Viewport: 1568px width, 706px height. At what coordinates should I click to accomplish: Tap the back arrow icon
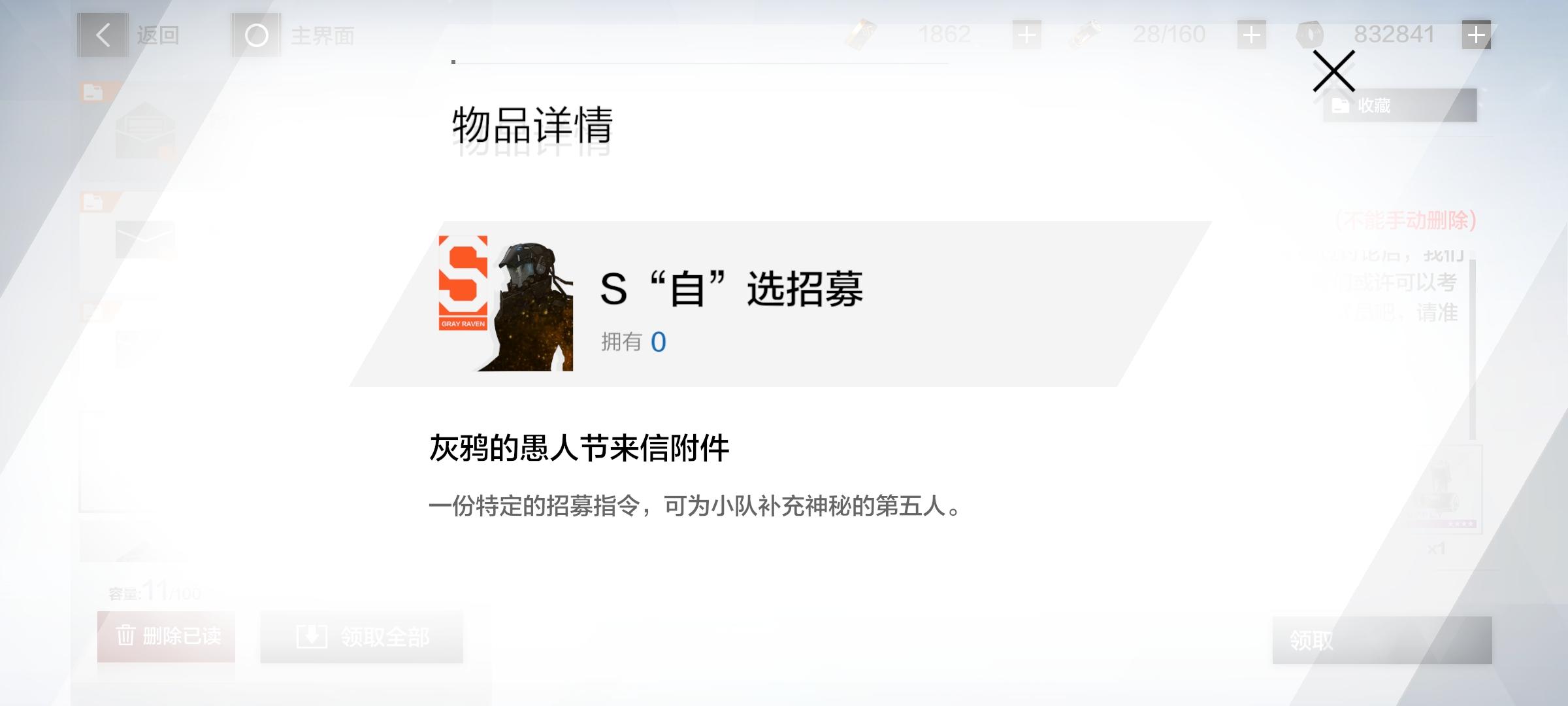click(103, 35)
